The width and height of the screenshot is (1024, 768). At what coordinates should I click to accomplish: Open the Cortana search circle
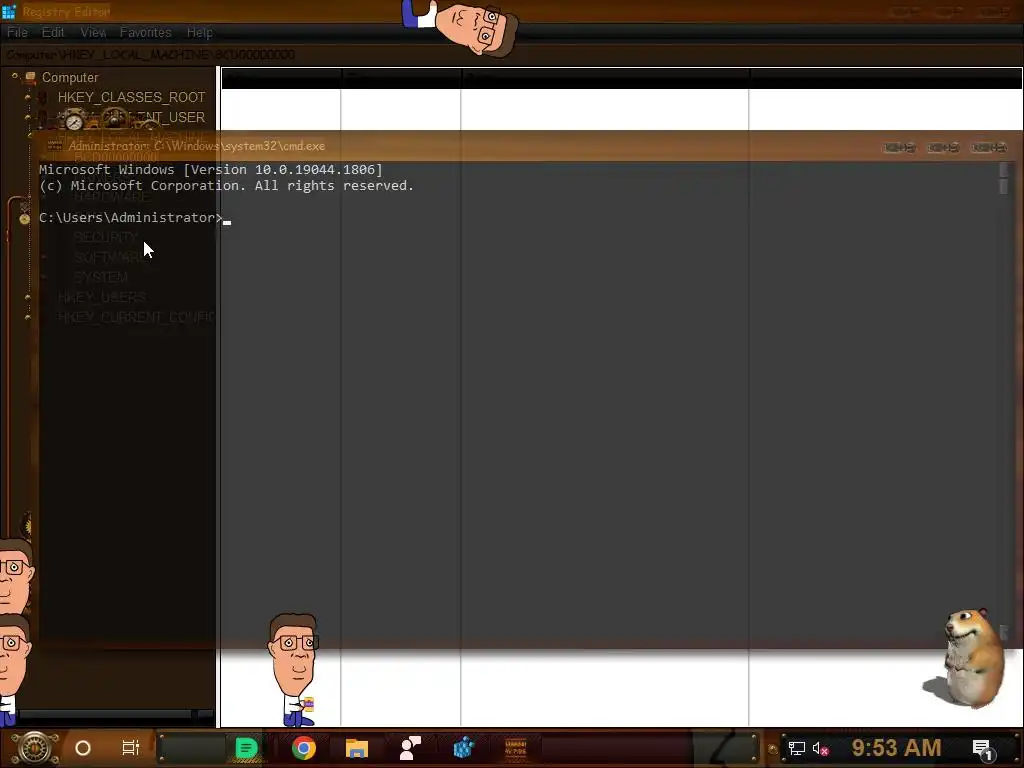83,748
